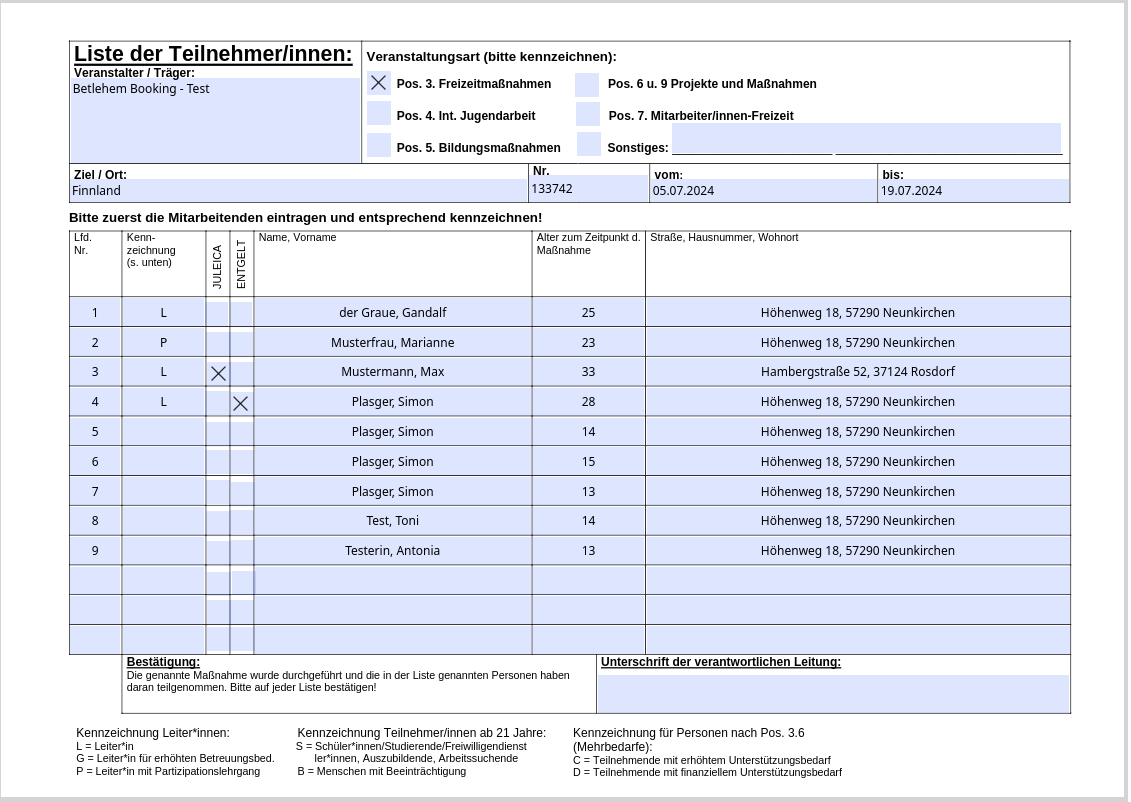The image size is (1131, 802).
Task: Toggle the Sonstiges checkbox
Action: point(589,145)
